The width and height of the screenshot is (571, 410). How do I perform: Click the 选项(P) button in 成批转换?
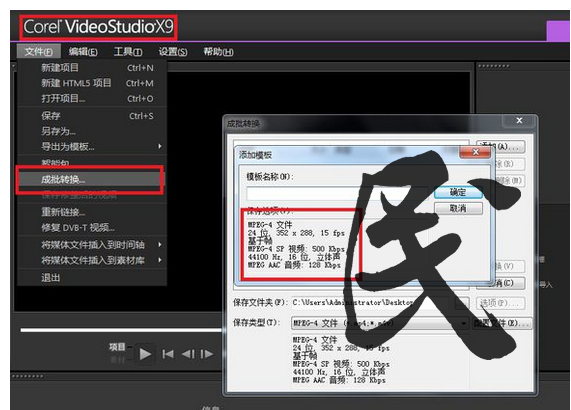(500, 303)
